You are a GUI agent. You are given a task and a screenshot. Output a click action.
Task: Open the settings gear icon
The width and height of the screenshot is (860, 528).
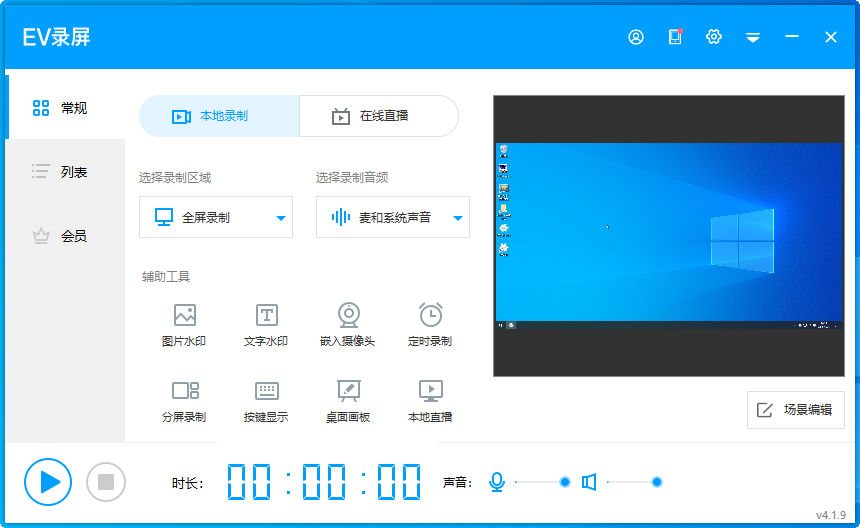pos(714,37)
